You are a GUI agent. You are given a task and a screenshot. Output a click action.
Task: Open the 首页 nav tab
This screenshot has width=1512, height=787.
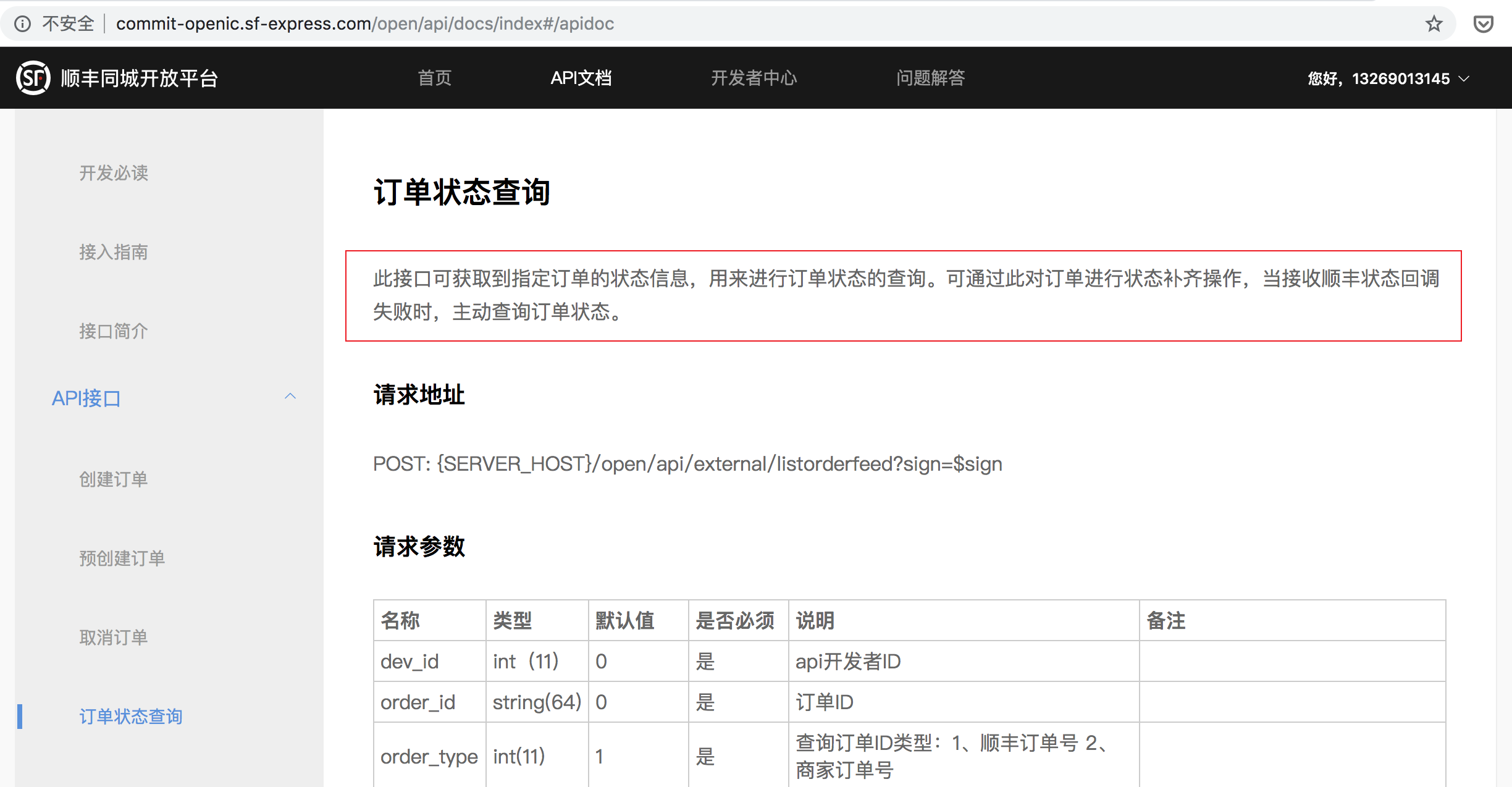tap(435, 78)
